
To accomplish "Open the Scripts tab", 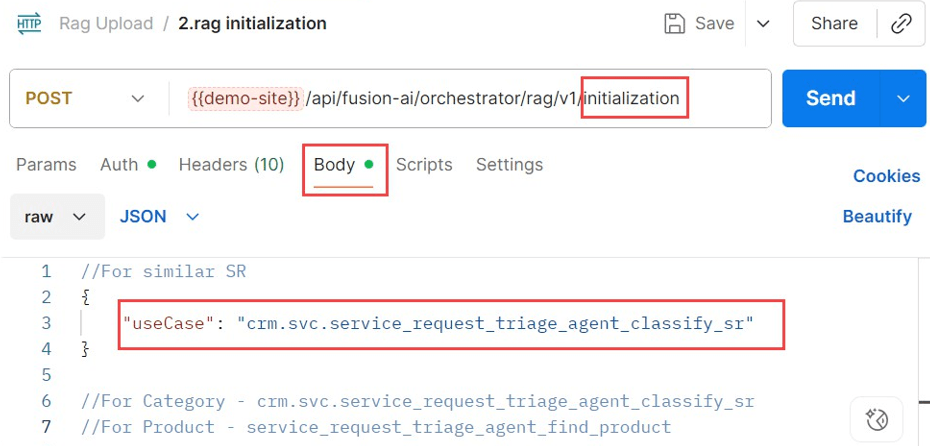I will (x=424, y=164).
